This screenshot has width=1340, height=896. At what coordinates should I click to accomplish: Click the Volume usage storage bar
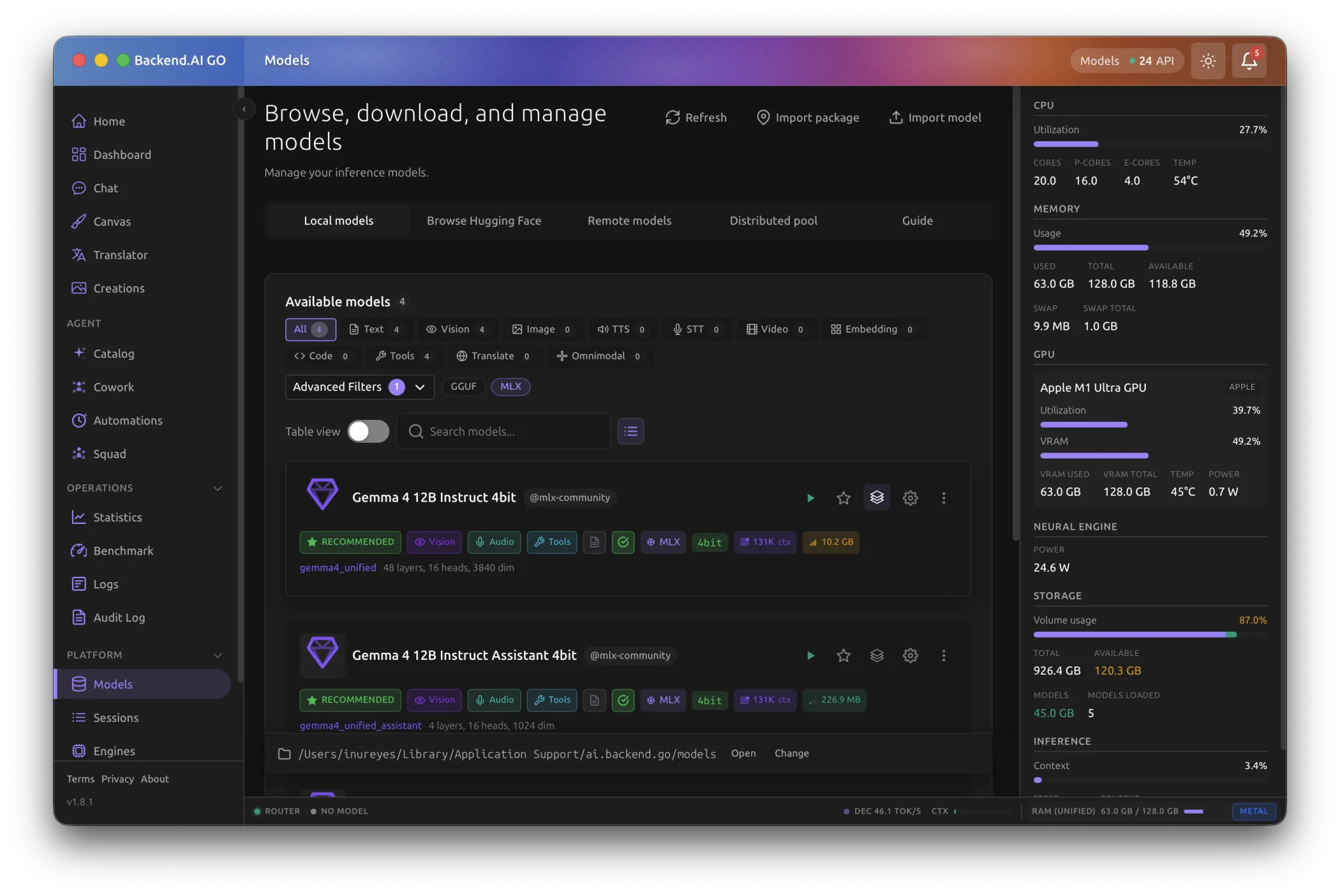pos(1150,634)
